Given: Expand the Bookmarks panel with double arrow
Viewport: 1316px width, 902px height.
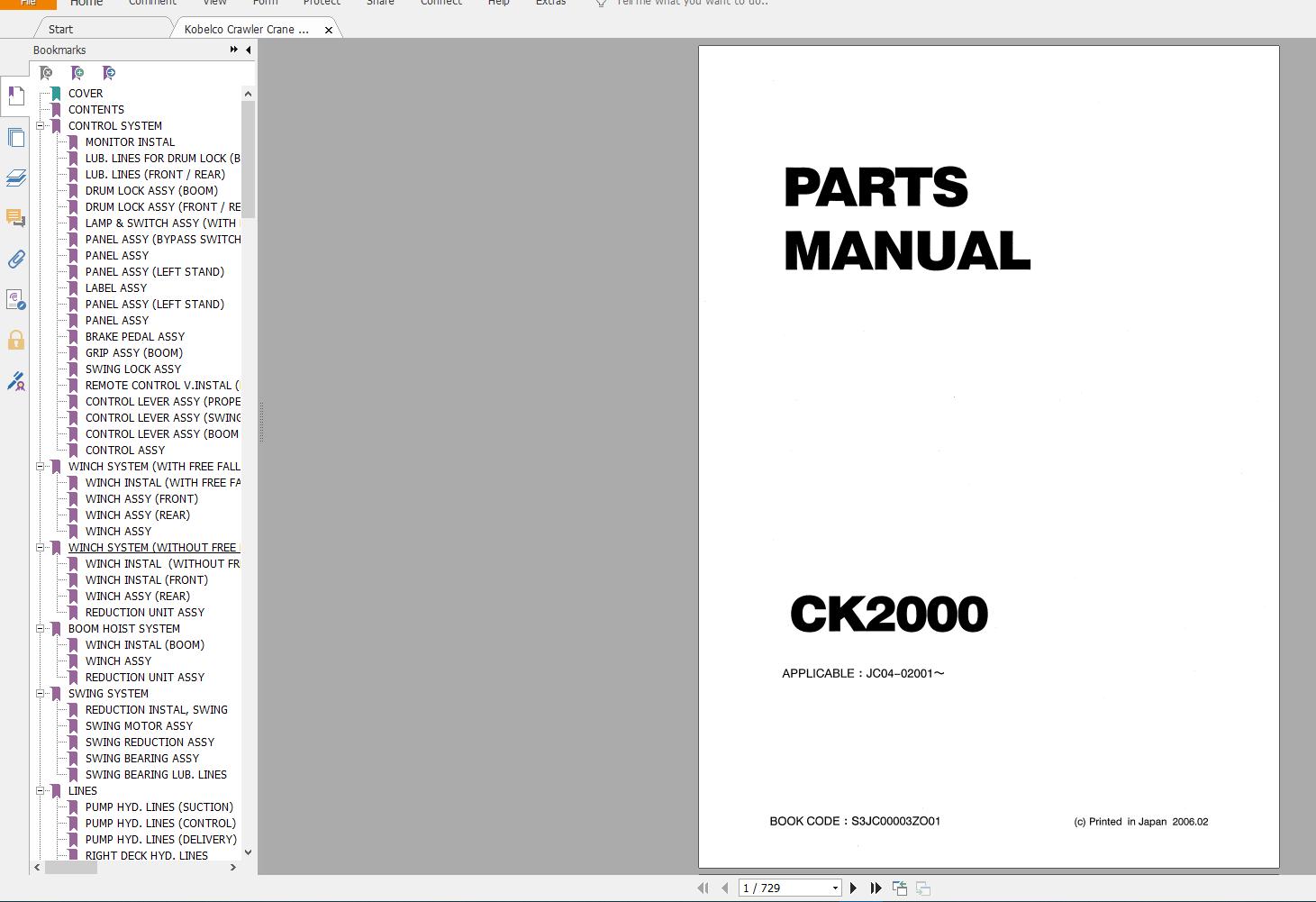Looking at the screenshot, I should click(x=234, y=50).
